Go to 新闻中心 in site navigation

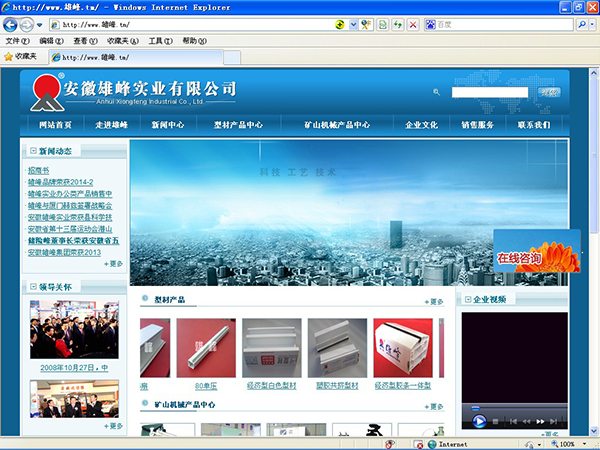coord(167,125)
